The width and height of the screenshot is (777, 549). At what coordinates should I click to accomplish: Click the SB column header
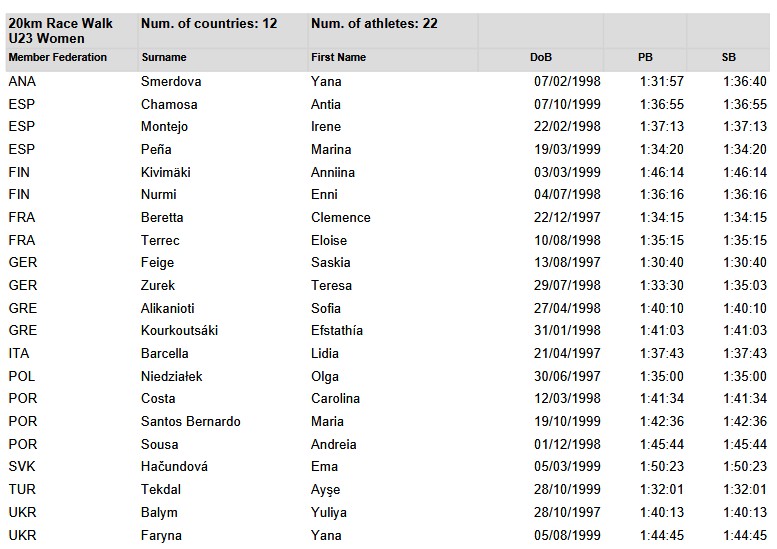point(728,57)
